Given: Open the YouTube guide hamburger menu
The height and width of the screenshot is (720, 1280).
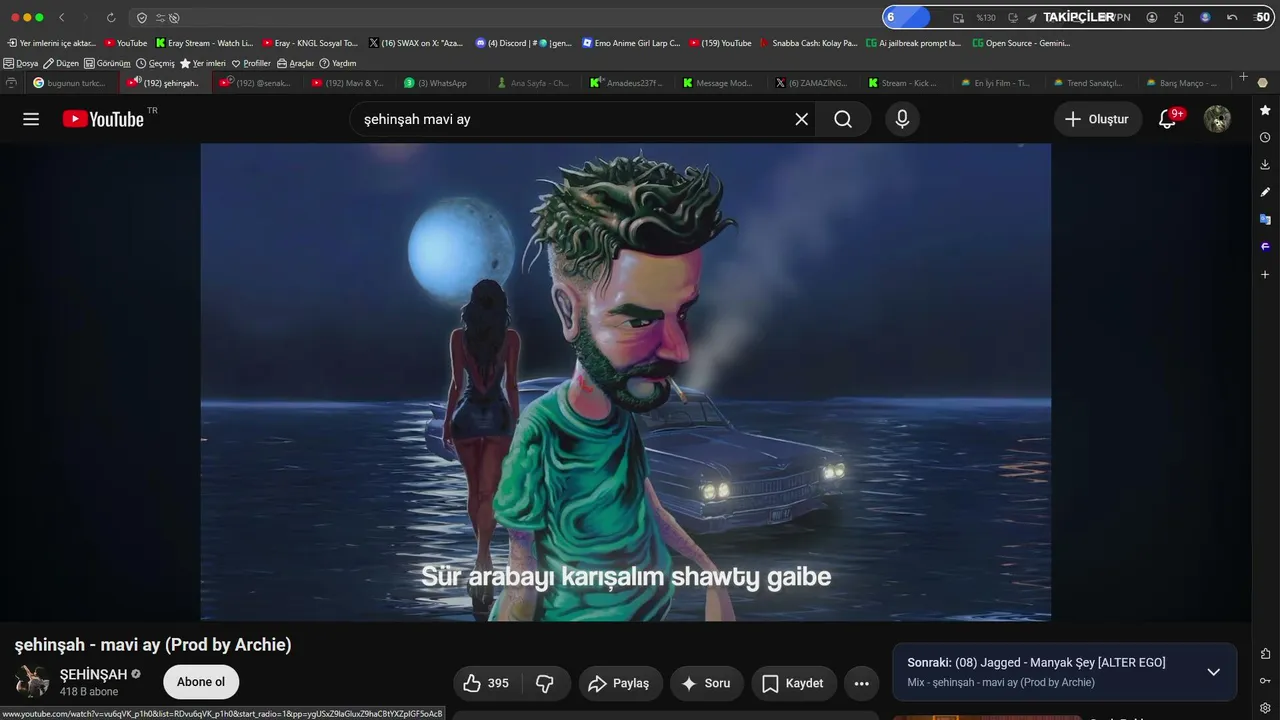Looking at the screenshot, I should [x=31, y=119].
